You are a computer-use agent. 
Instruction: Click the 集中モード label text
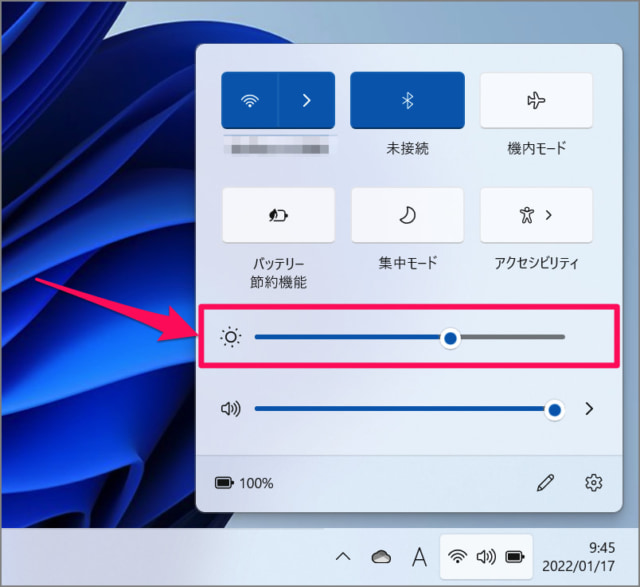pos(407,263)
